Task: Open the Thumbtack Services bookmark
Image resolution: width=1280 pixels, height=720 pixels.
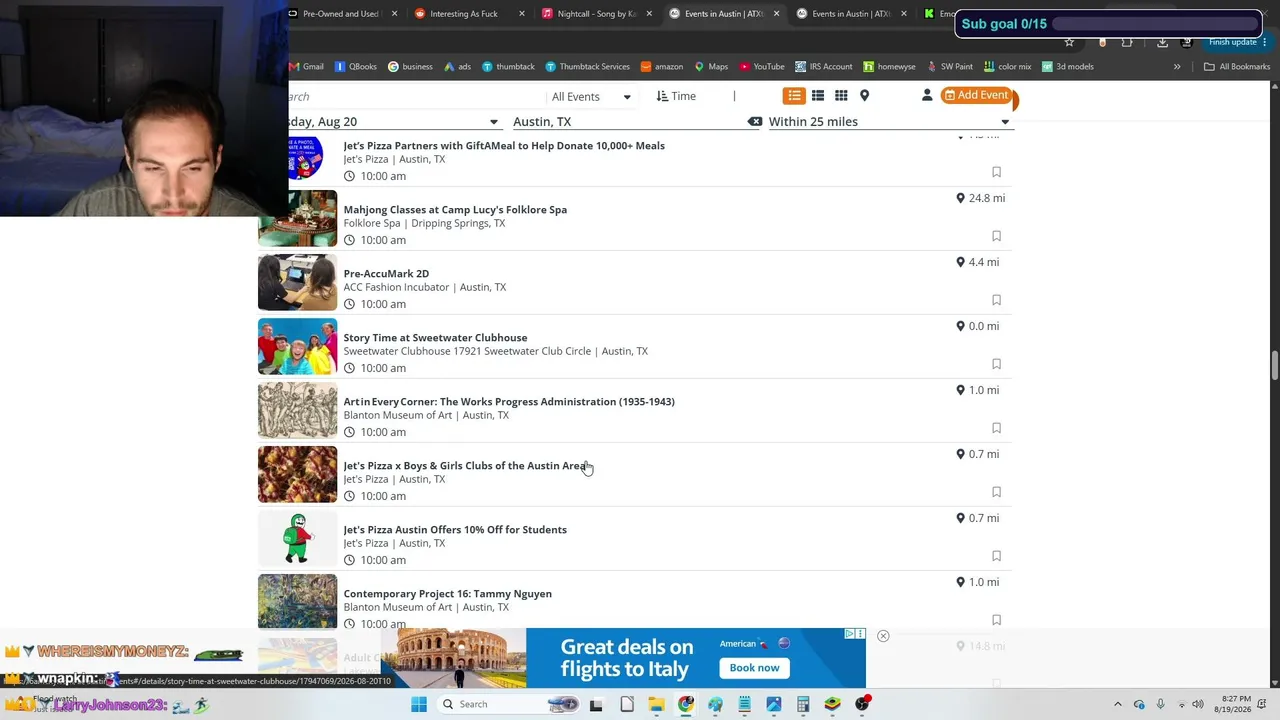Action: coord(588,67)
